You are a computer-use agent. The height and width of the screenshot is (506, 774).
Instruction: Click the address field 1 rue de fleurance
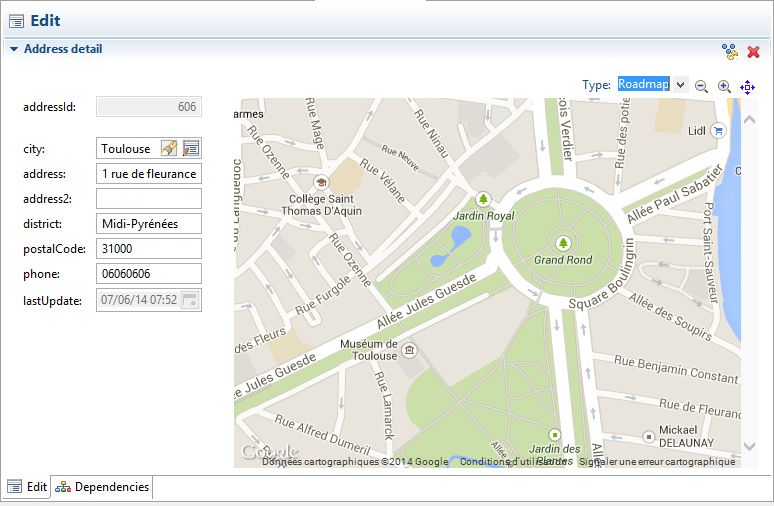pyautogui.click(x=149, y=174)
